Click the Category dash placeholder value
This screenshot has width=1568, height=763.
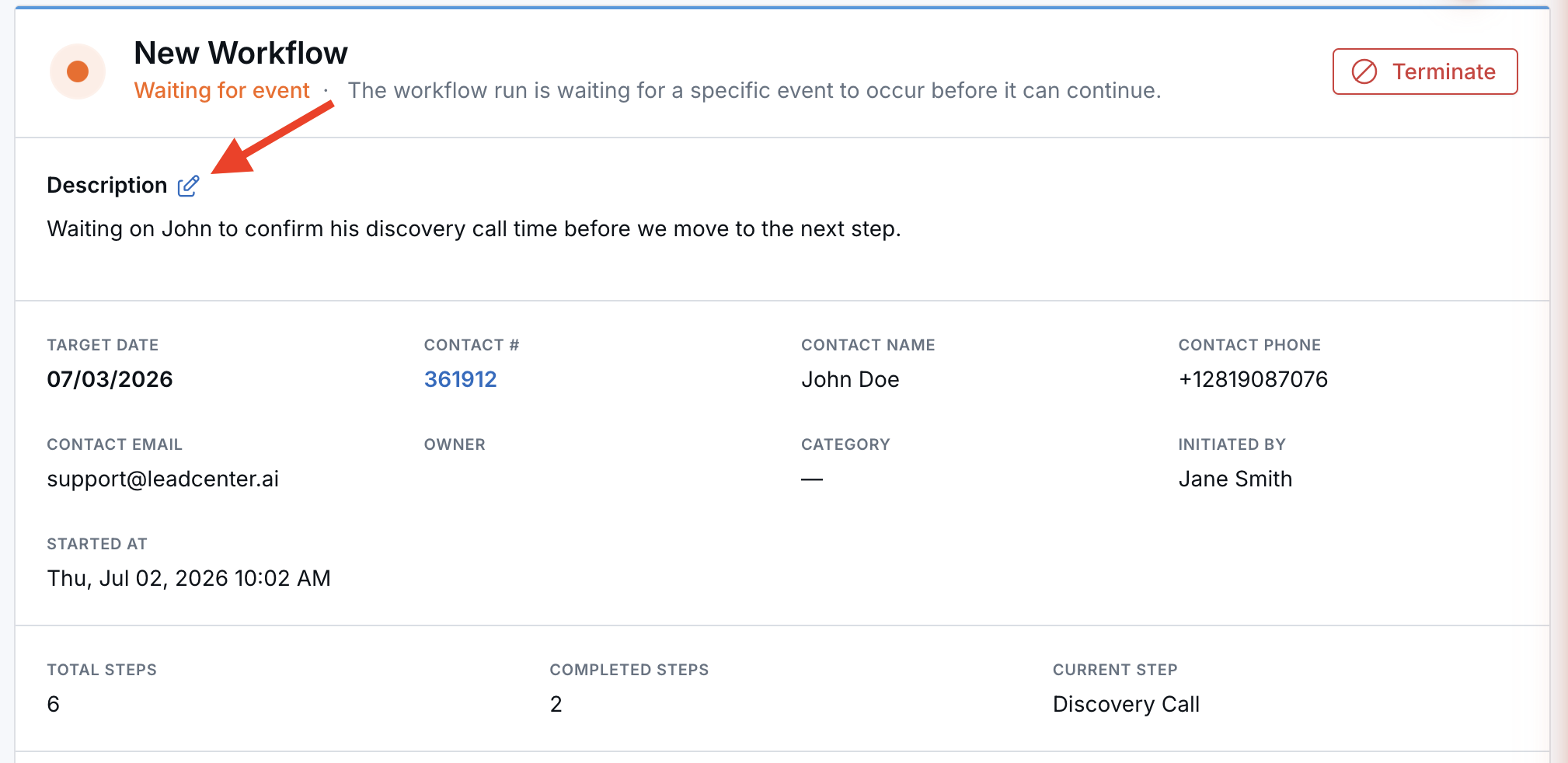[812, 479]
